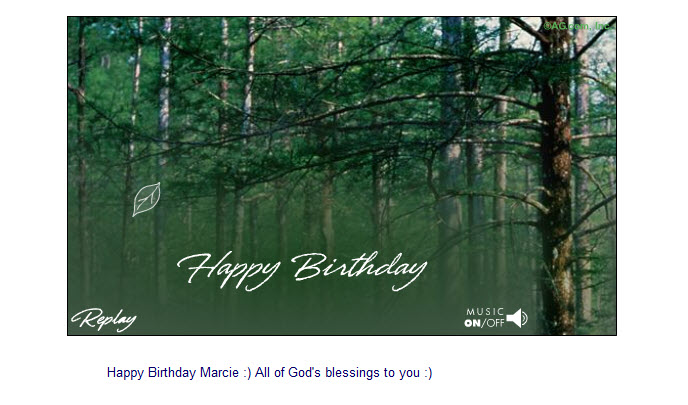The width and height of the screenshot is (688, 405).
Task: Click the smiley right after Marcie
Action: [247, 373]
